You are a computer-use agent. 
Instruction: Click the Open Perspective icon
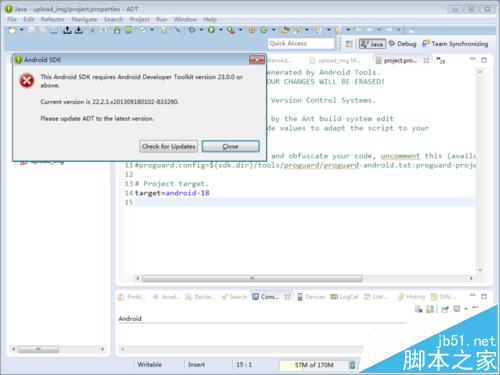pos(349,44)
